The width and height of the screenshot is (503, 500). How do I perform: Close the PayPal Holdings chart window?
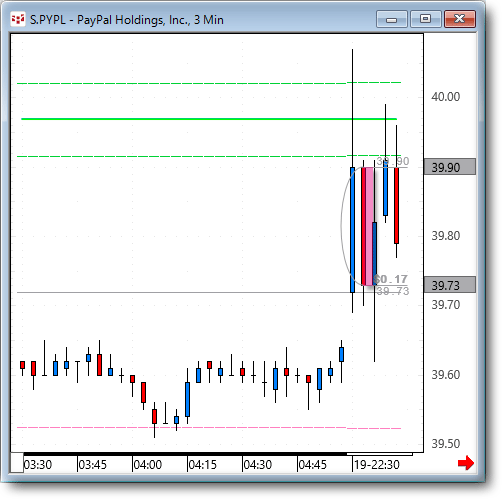(460, 19)
